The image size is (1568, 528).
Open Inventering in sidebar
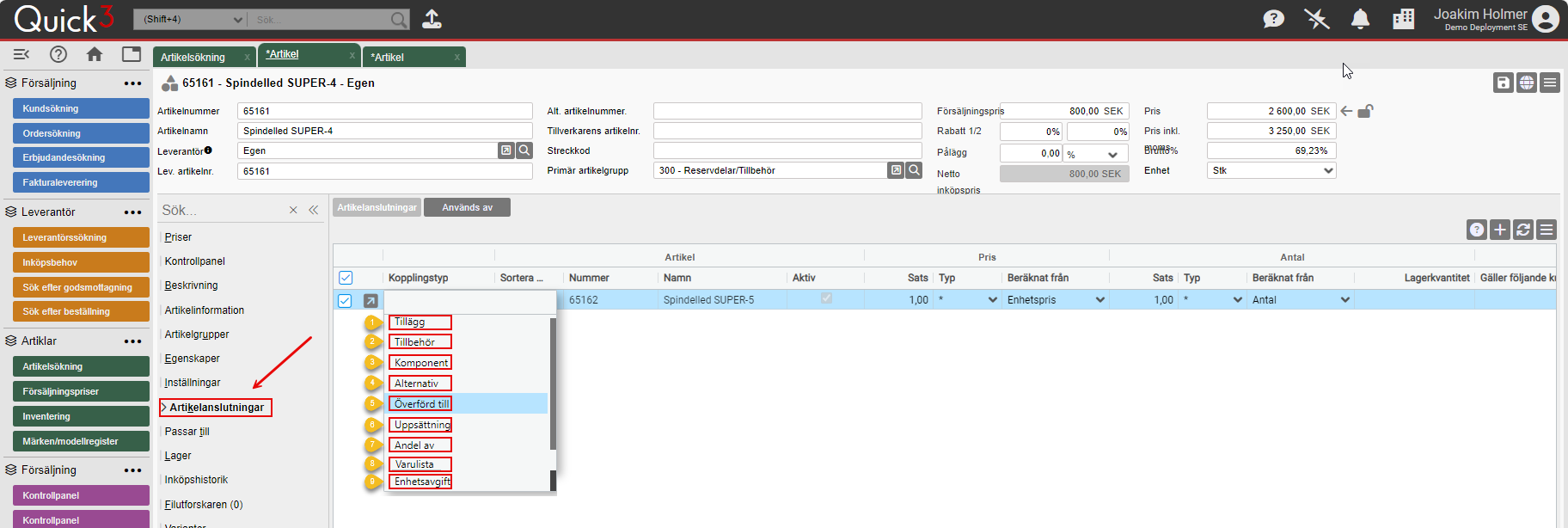point(81,416)
